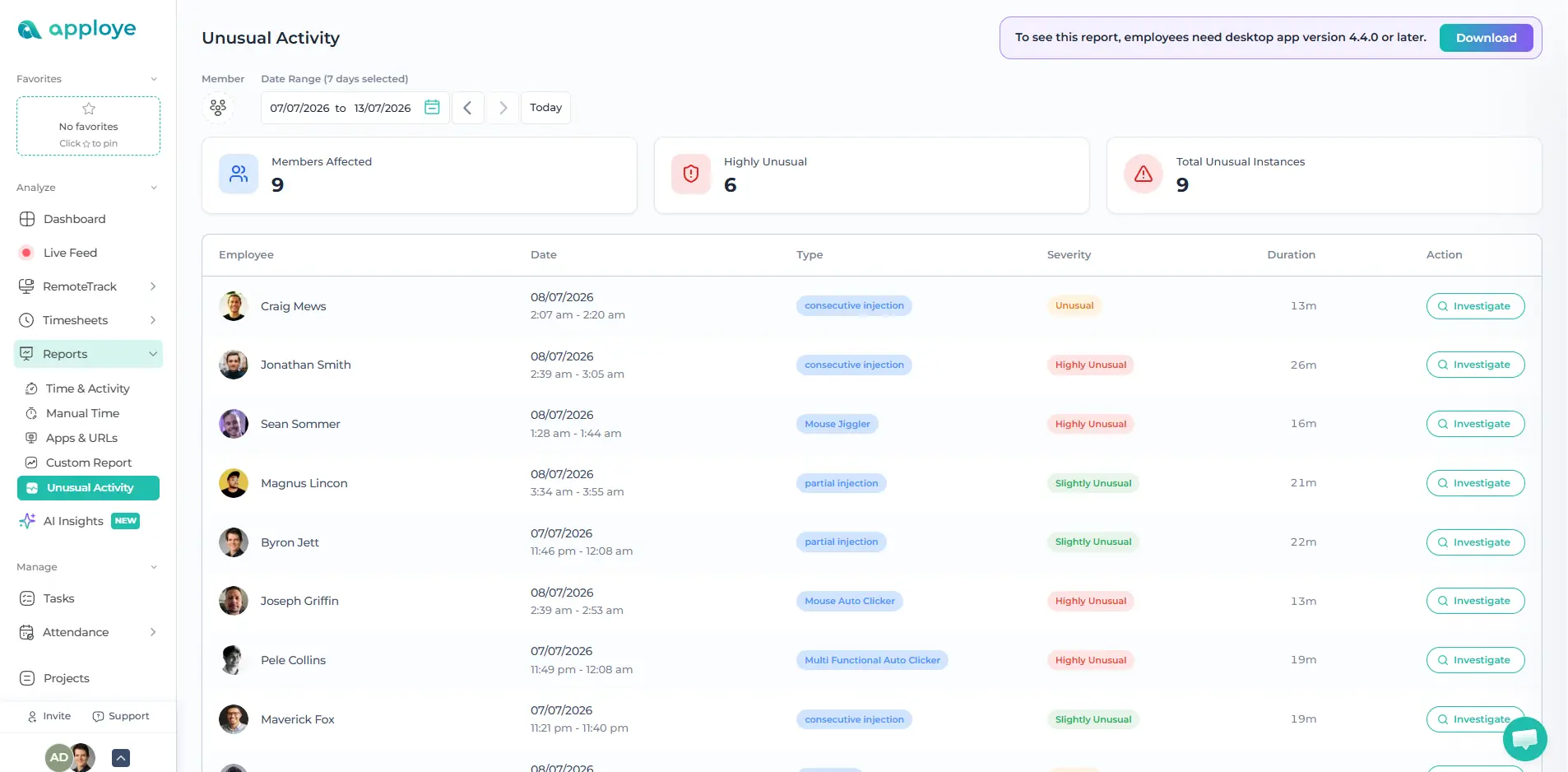Click Craig Mews avatar
1568x772 pixels.
coord(234,306)
